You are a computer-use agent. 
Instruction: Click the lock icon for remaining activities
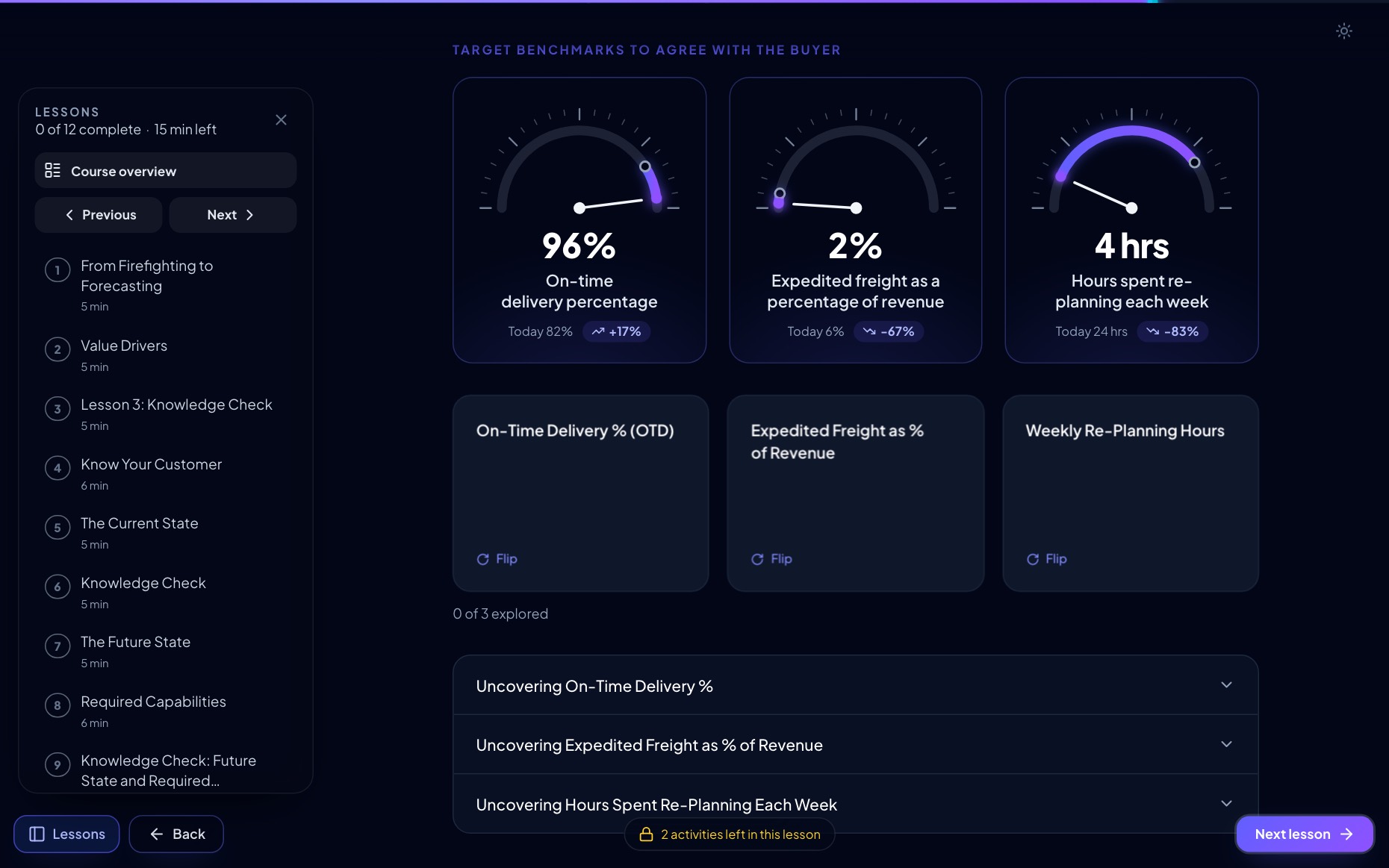tap(646, 834)
